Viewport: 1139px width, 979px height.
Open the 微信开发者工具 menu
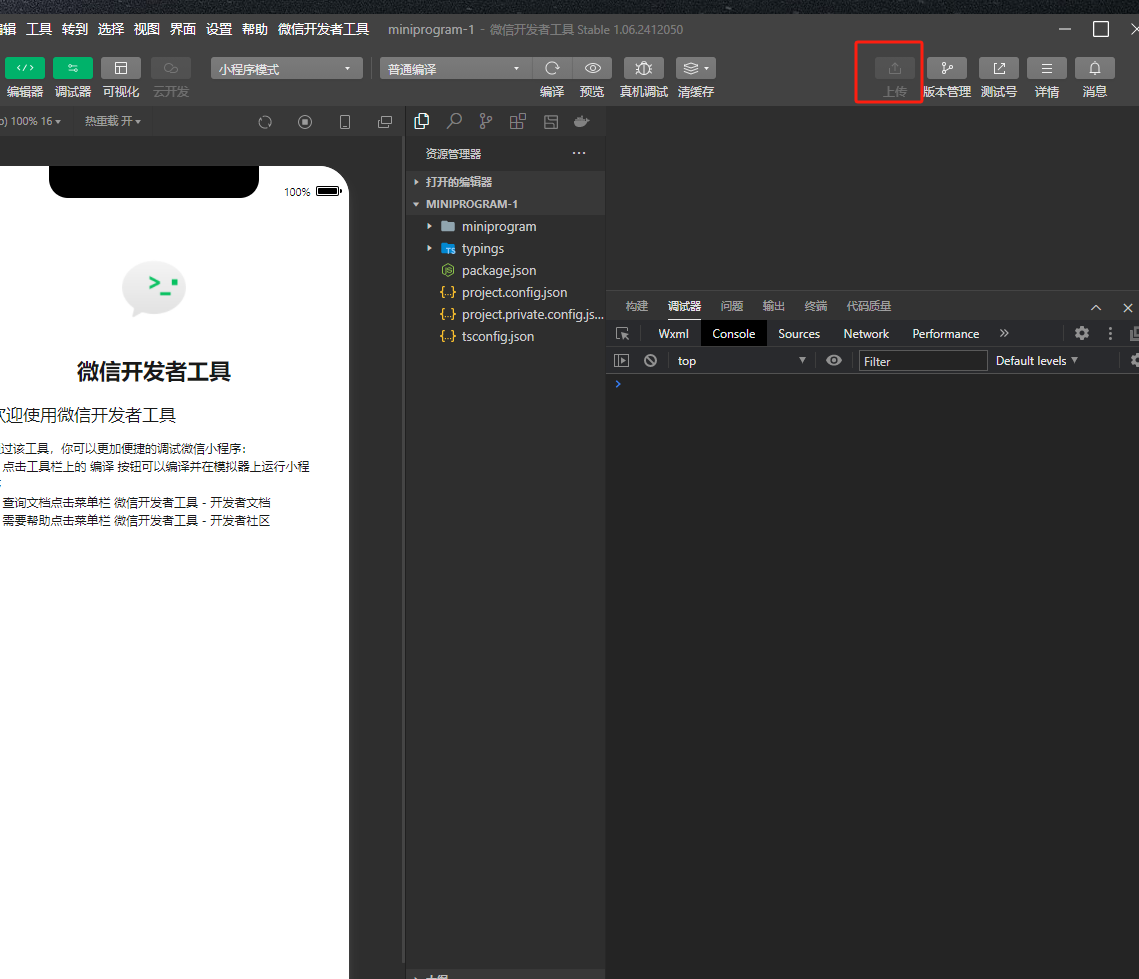323,29
